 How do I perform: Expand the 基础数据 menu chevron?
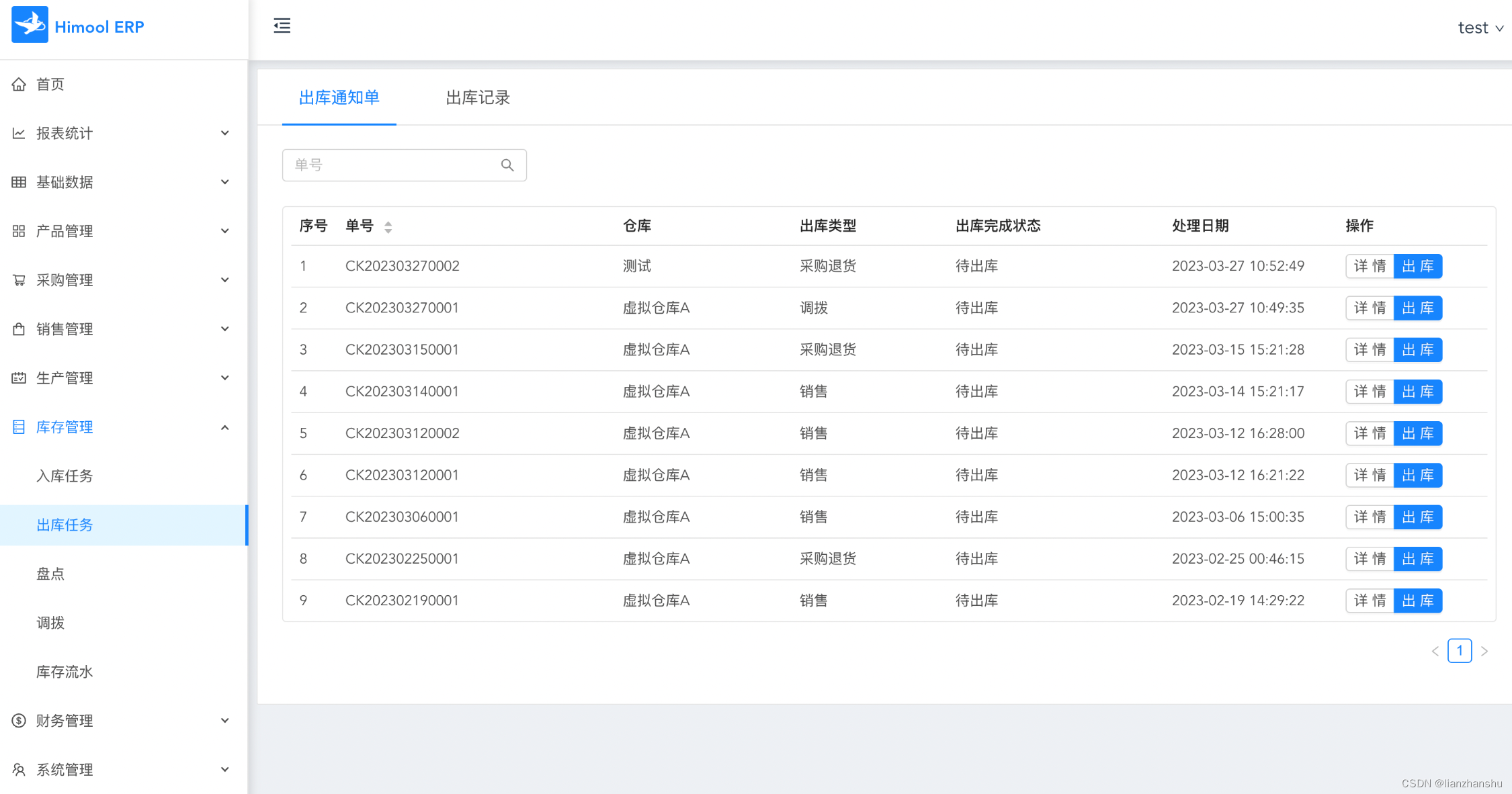point(225,182)
